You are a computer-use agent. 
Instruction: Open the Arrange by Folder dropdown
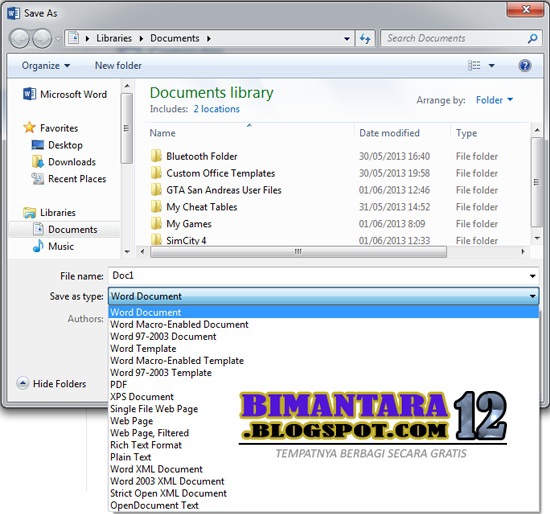click(494, 100)
